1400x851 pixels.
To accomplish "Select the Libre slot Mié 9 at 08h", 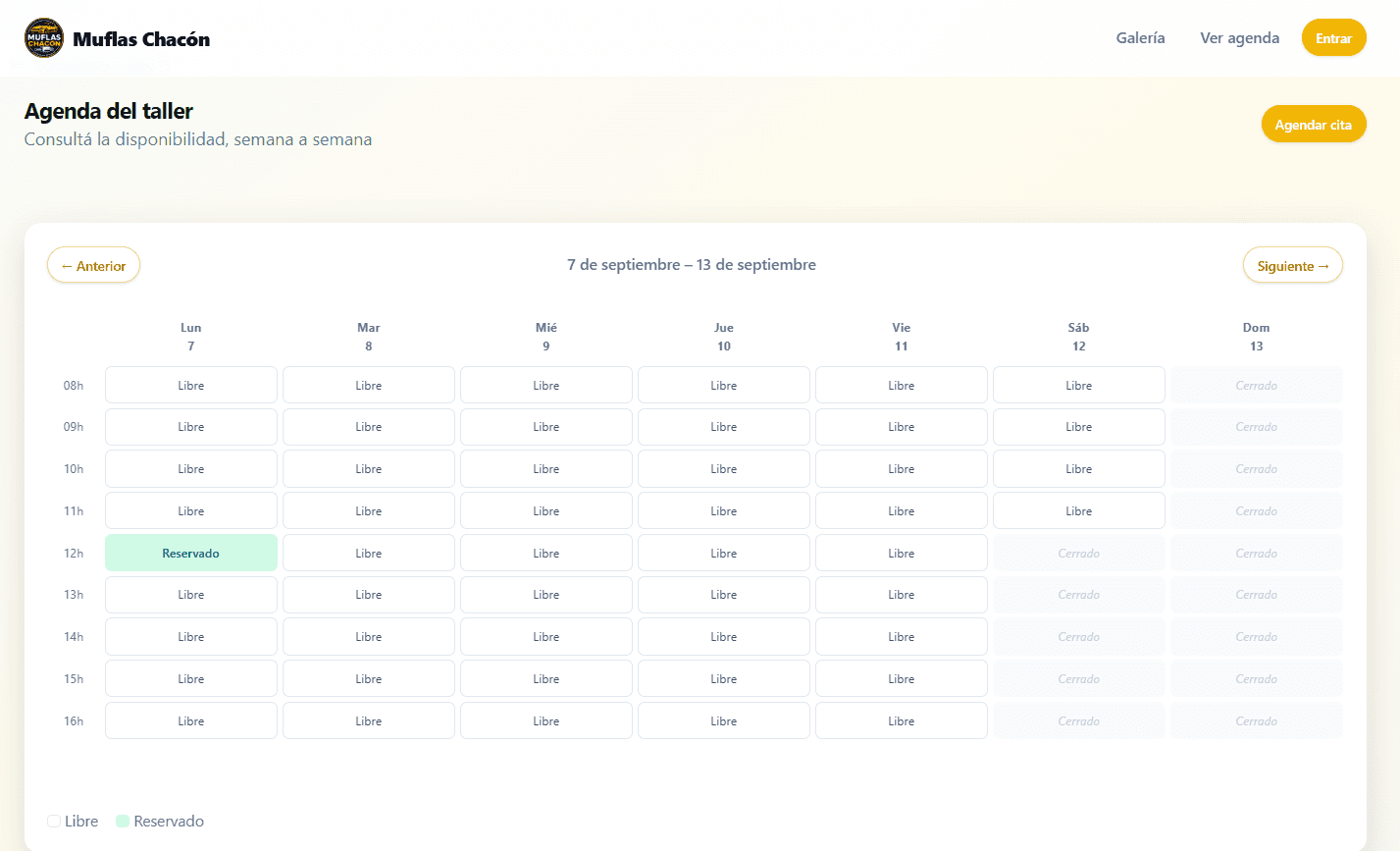I will pyautogui.click(x=546, y=386).
